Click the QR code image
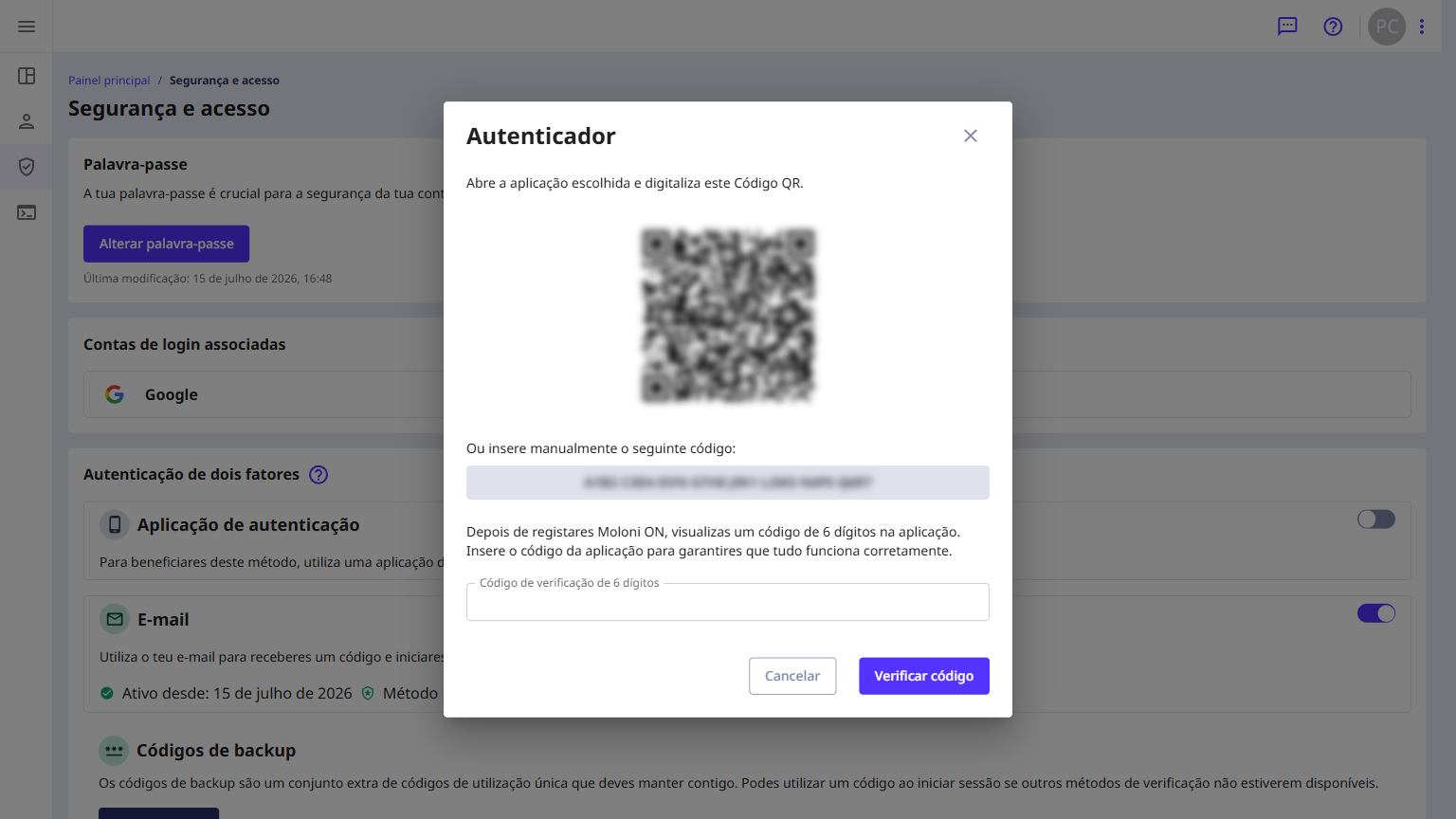Screen dimensions: 1456x819 point(728,316)
